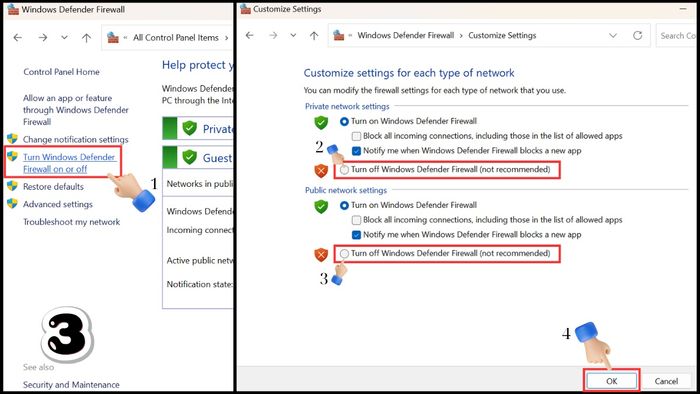Open Control Panel Home link
This screenshot has height=394, width=700.
pyautogui.click(x=61, y=72)
